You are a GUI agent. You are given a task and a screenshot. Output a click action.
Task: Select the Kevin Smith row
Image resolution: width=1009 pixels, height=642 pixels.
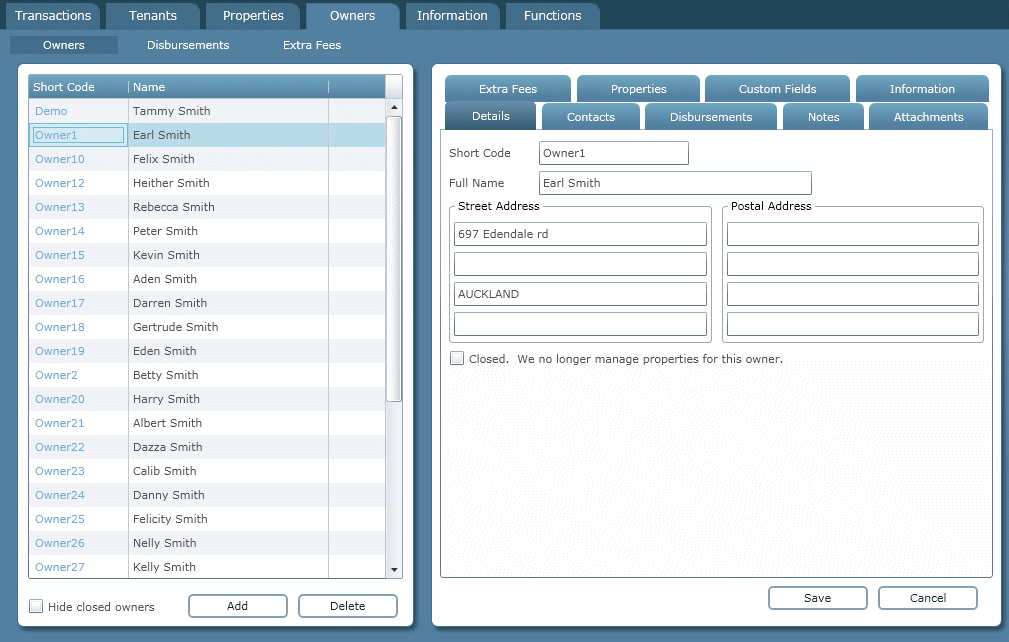click(207, 255)
